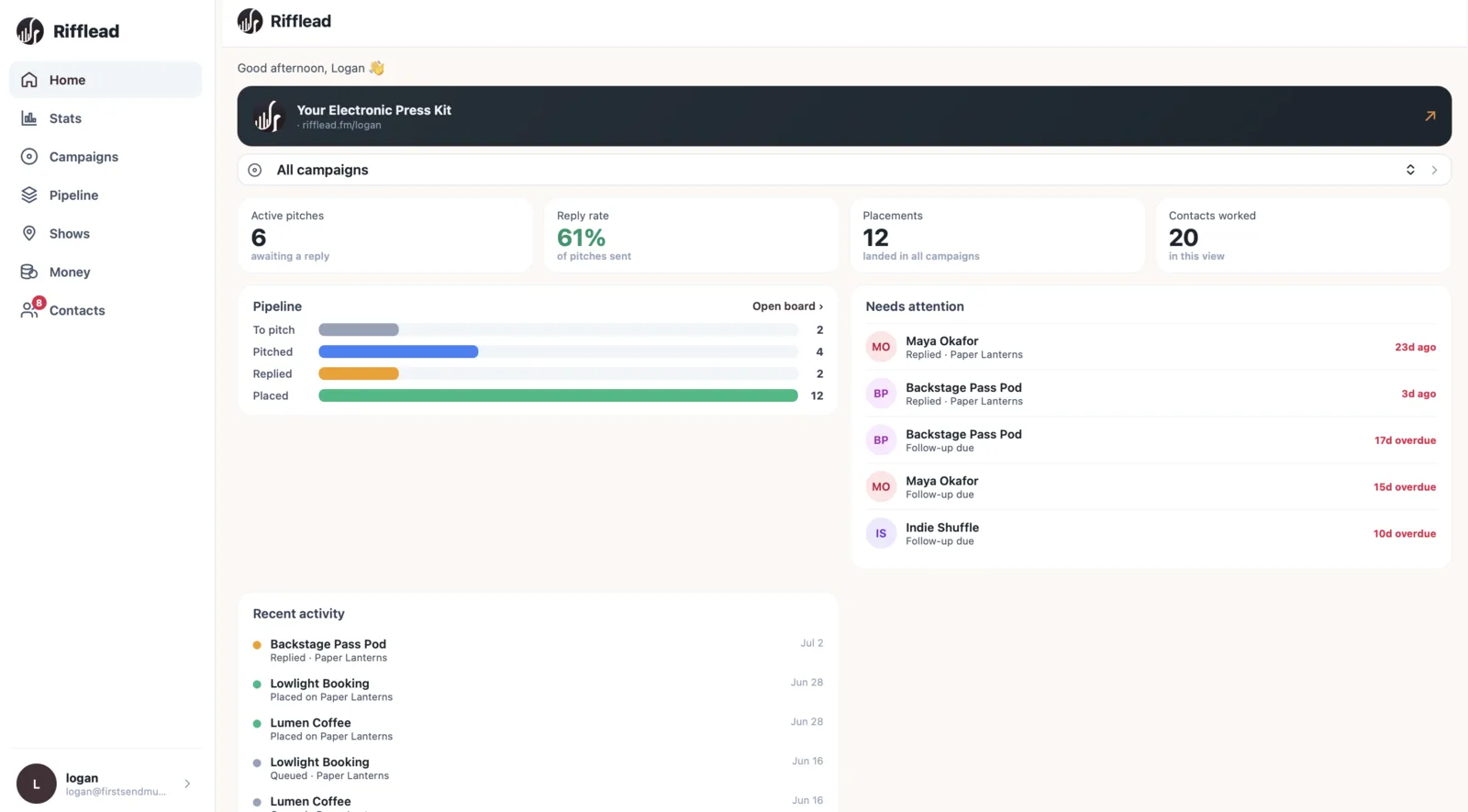This screenshot has height=812, width=1468.
Task: Go to Pipeline in the sidebar
Action: 106,195
